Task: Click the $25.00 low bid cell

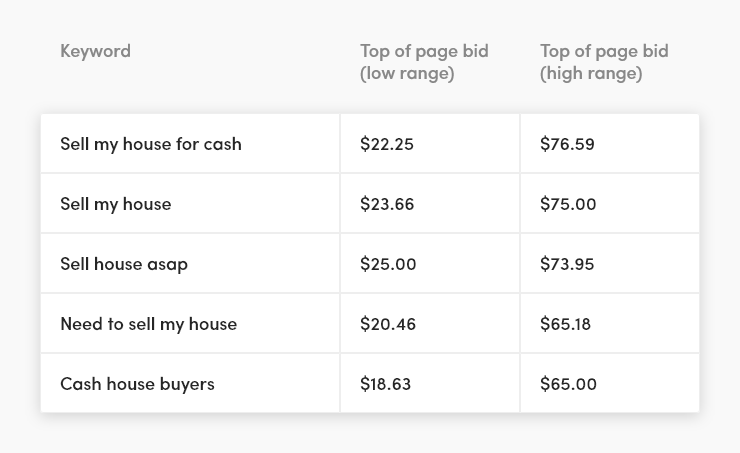Action: pos(430,263)
